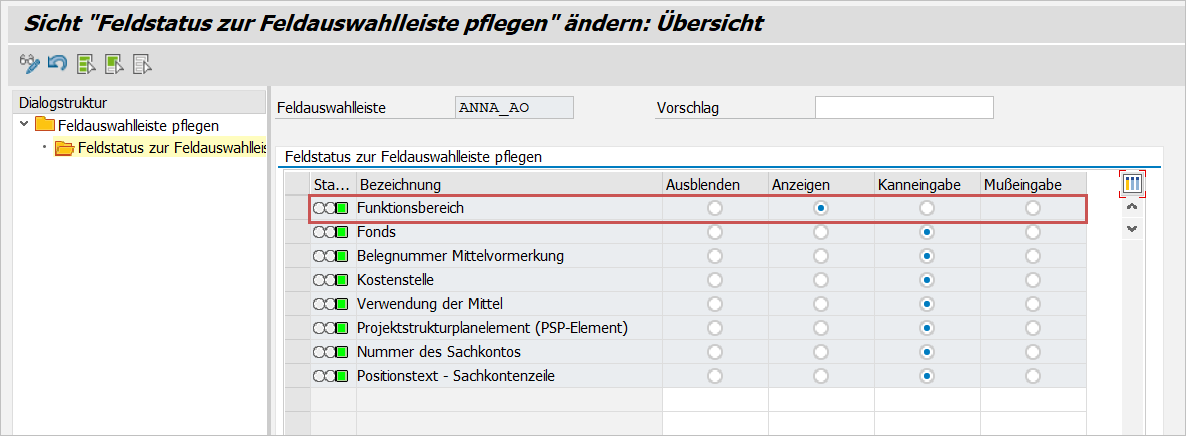1186x436 pixels.
Task: Click the Kanneingabe column header
Action: tap(920, 184)
